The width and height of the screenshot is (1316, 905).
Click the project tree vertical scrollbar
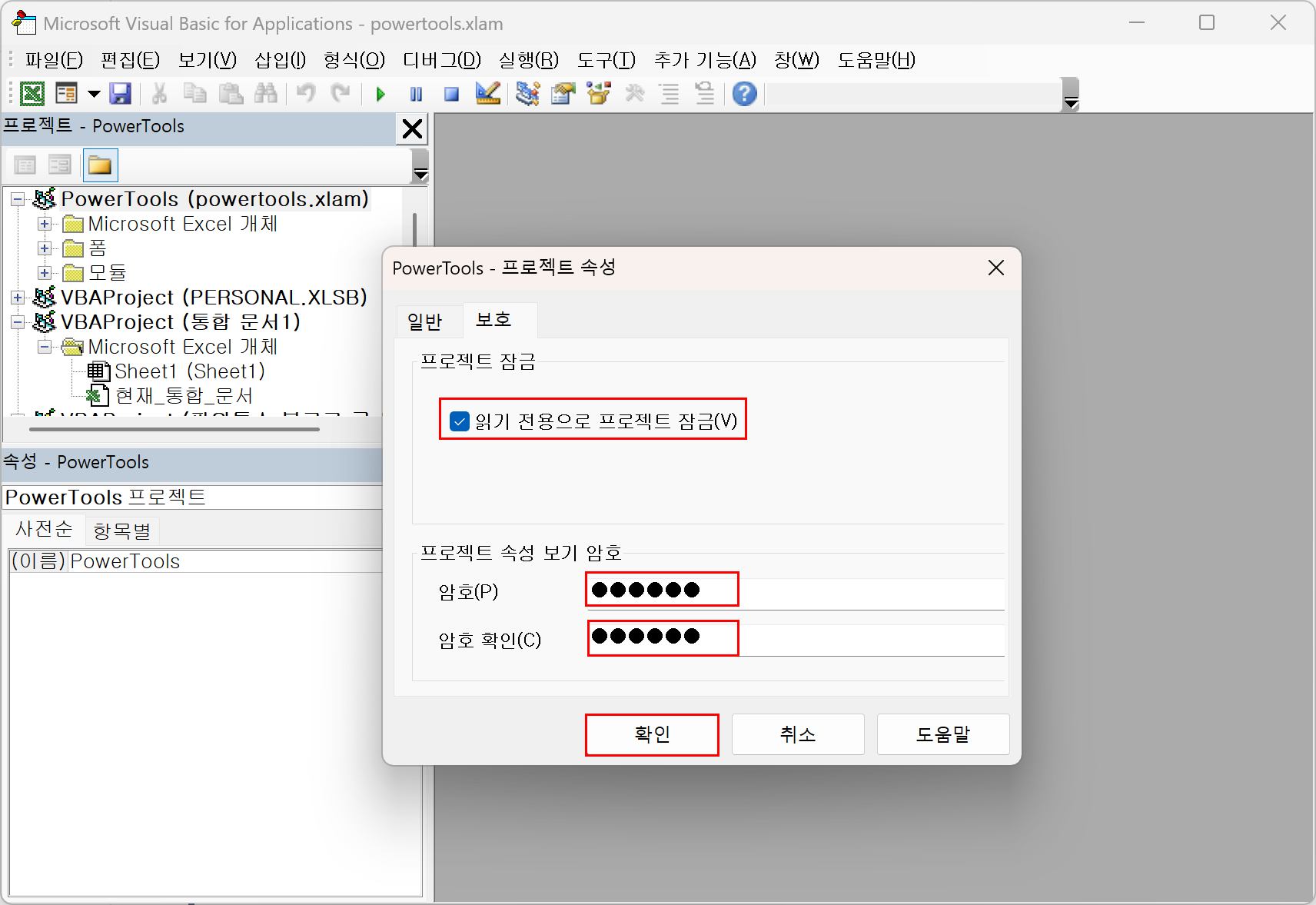point(415,231)
